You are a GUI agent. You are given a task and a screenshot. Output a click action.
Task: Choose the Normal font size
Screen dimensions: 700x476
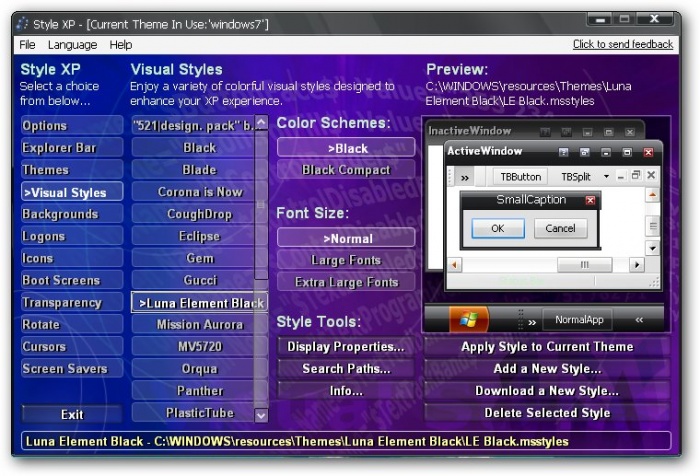pyautogui.click(x=346, y=238)
